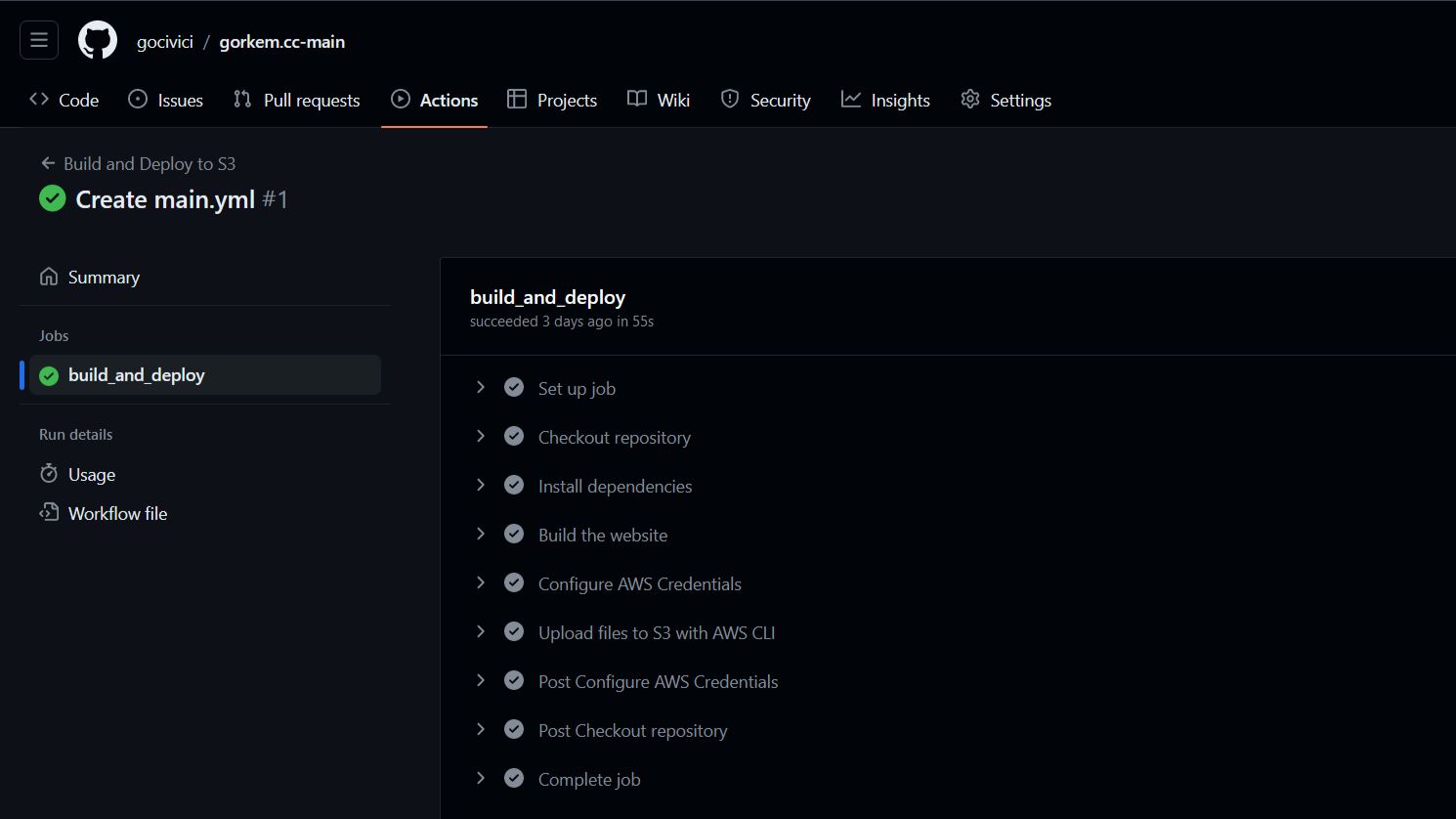Click the Summary home icon

(49, 277)
